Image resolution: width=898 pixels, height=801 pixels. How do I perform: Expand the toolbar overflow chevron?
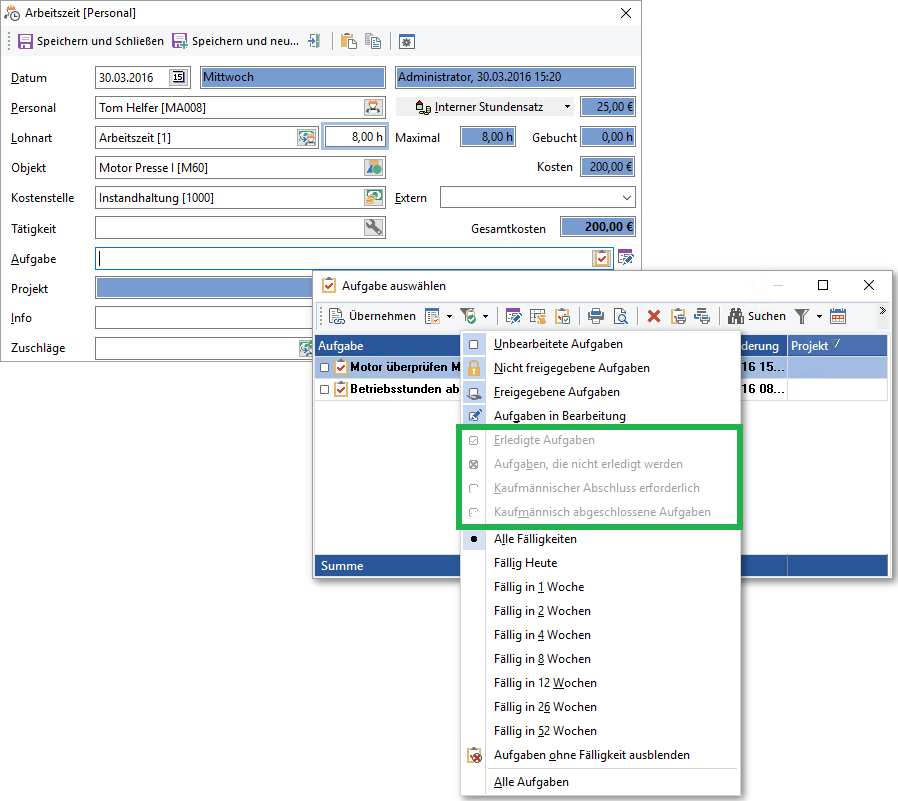pyautogui.click(x=883, y=311)
